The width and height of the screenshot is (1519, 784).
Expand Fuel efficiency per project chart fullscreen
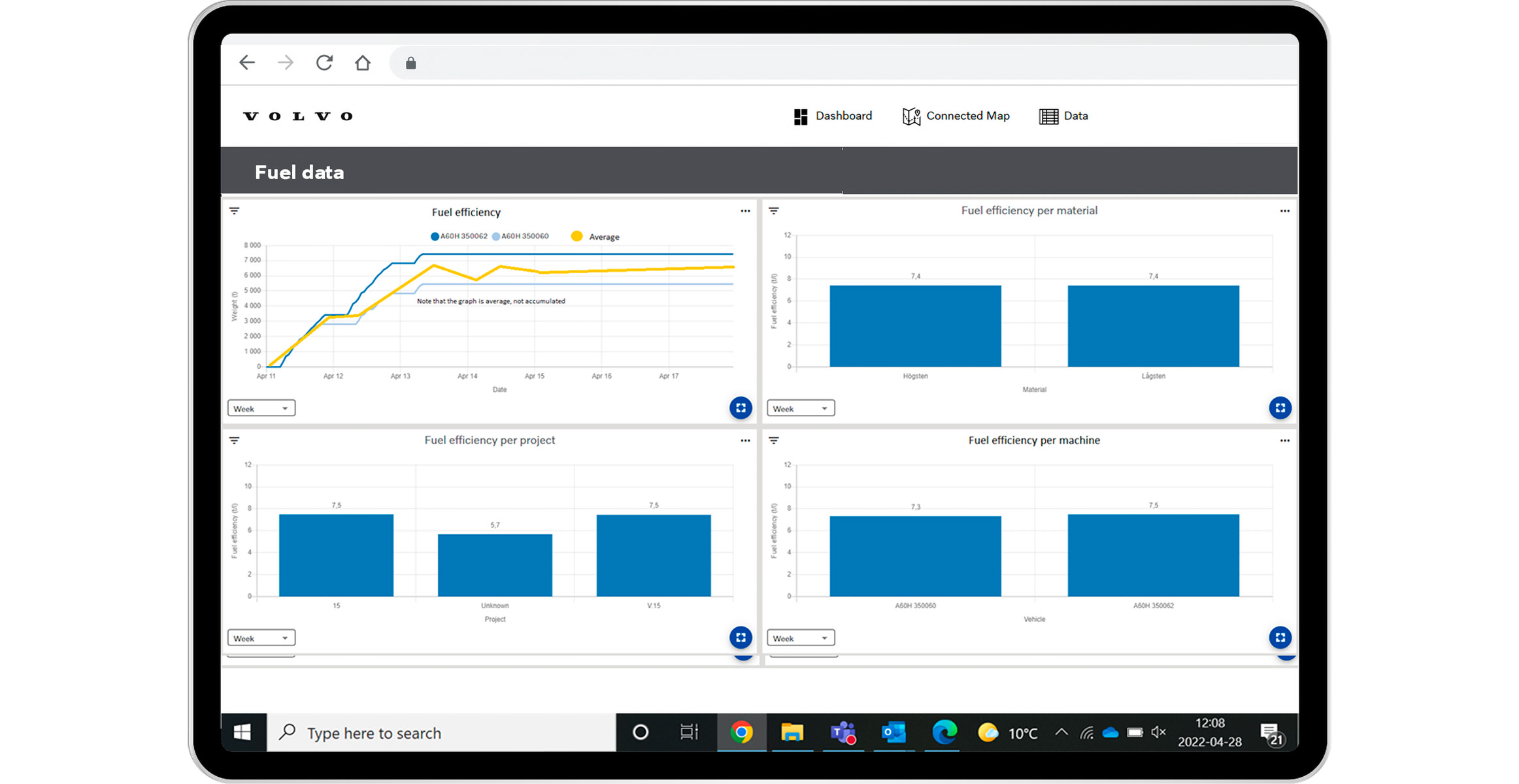[x=741, y=638]
